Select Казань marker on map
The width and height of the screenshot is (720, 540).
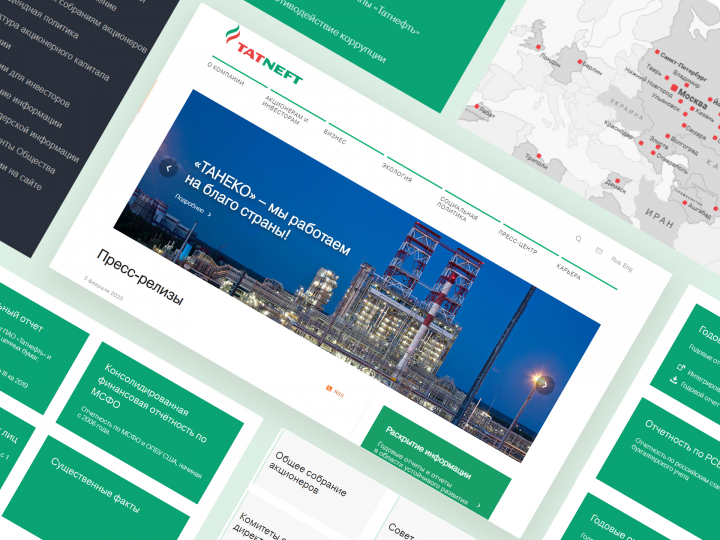pos(692,109)
